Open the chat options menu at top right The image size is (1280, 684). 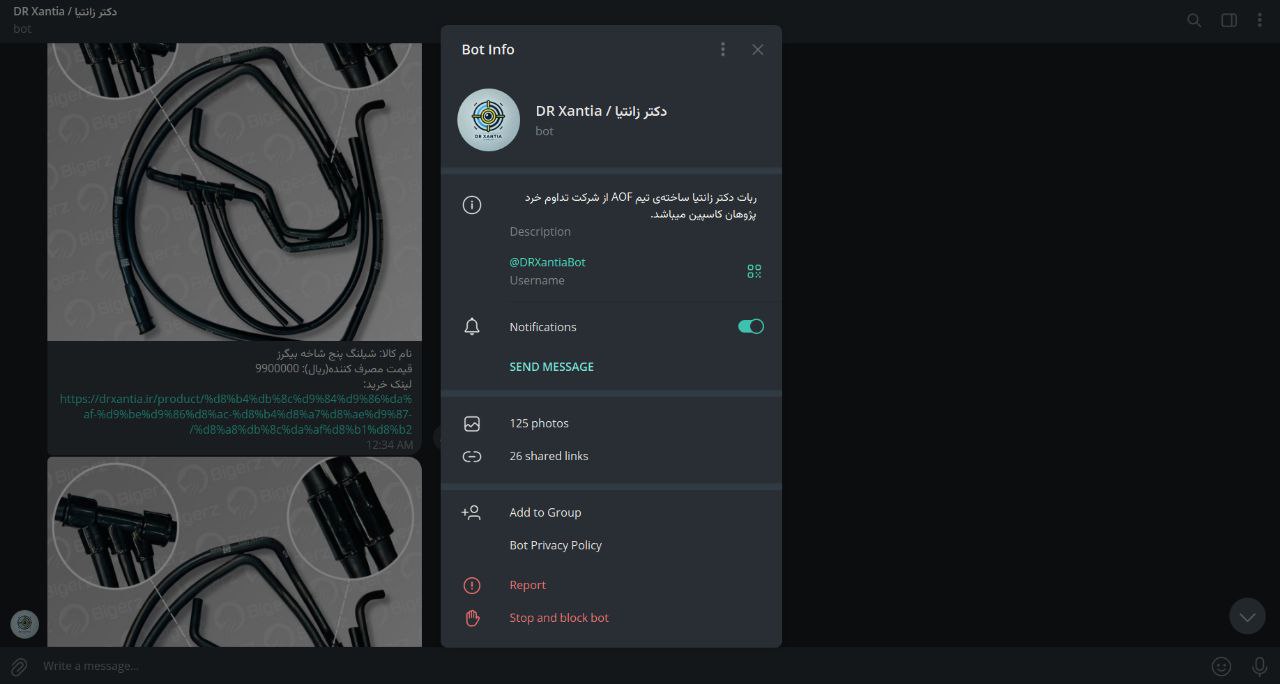coord(1260,20)
